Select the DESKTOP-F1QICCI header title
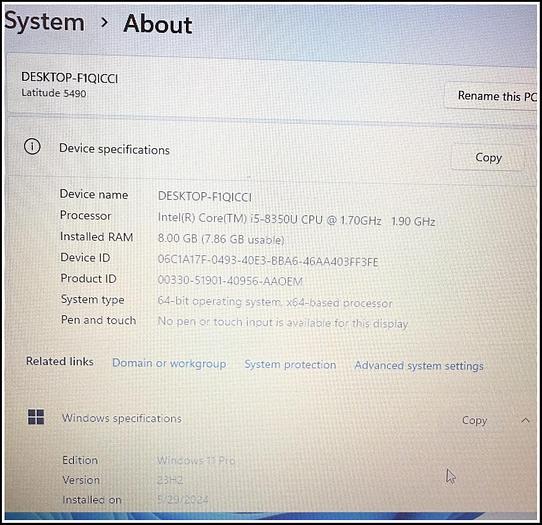Viewport: 542px width, 525px height. pos(69,78)
